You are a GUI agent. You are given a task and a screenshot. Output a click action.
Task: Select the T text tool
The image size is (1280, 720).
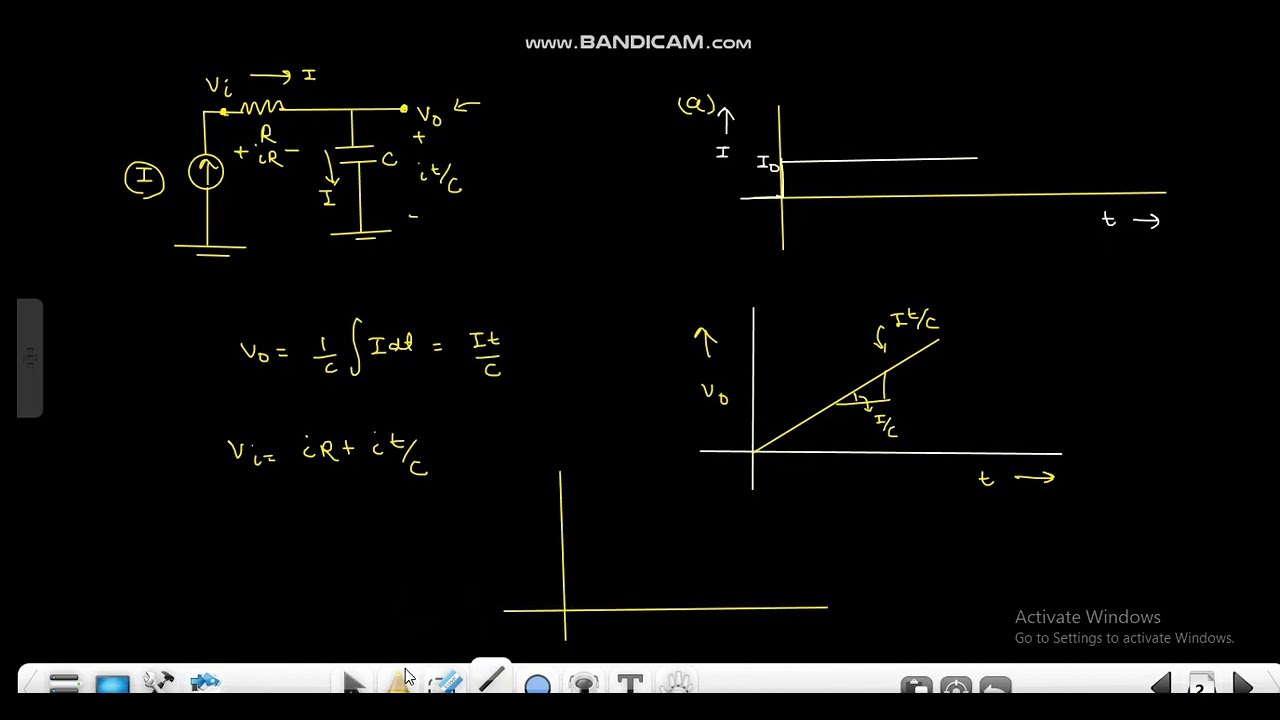pos(630,685)
